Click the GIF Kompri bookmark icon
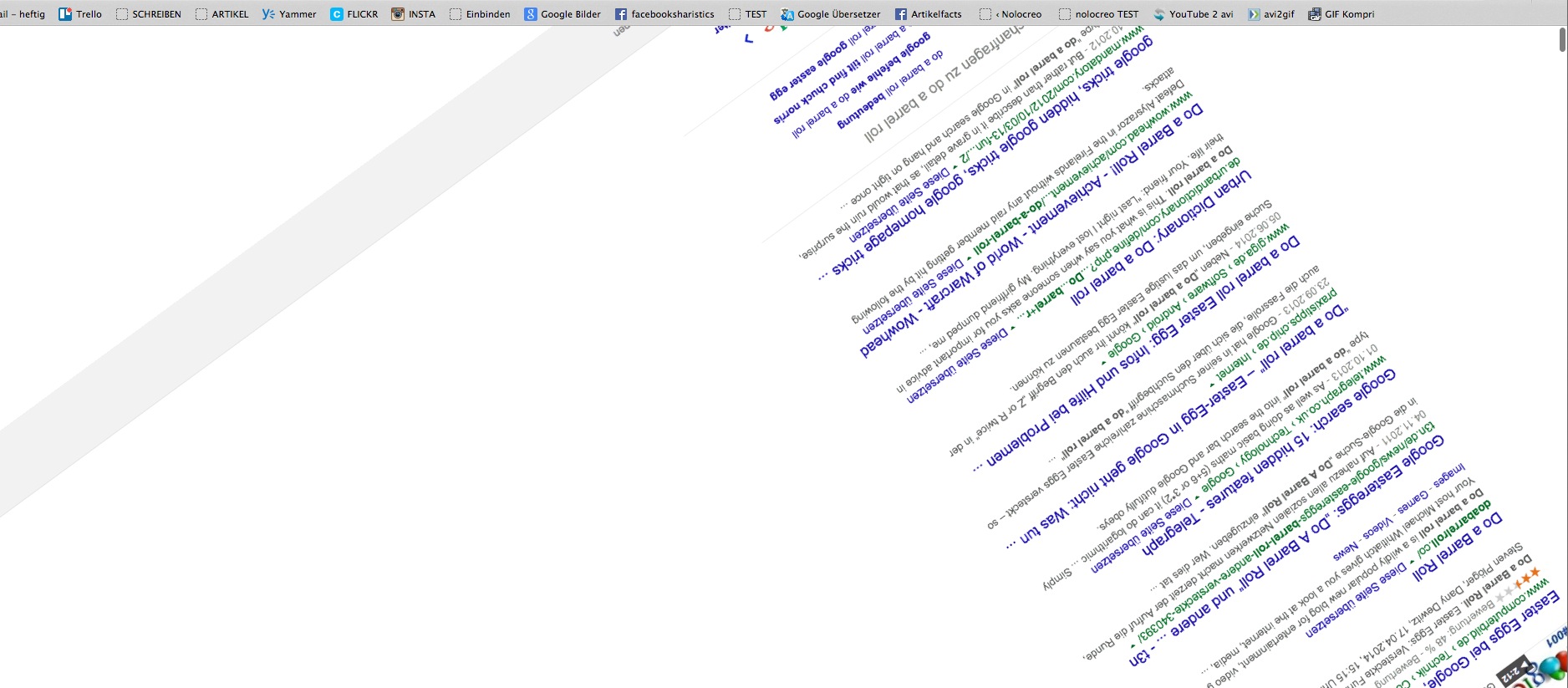Screen dimensions: 1568x688 click(1315, 14)
